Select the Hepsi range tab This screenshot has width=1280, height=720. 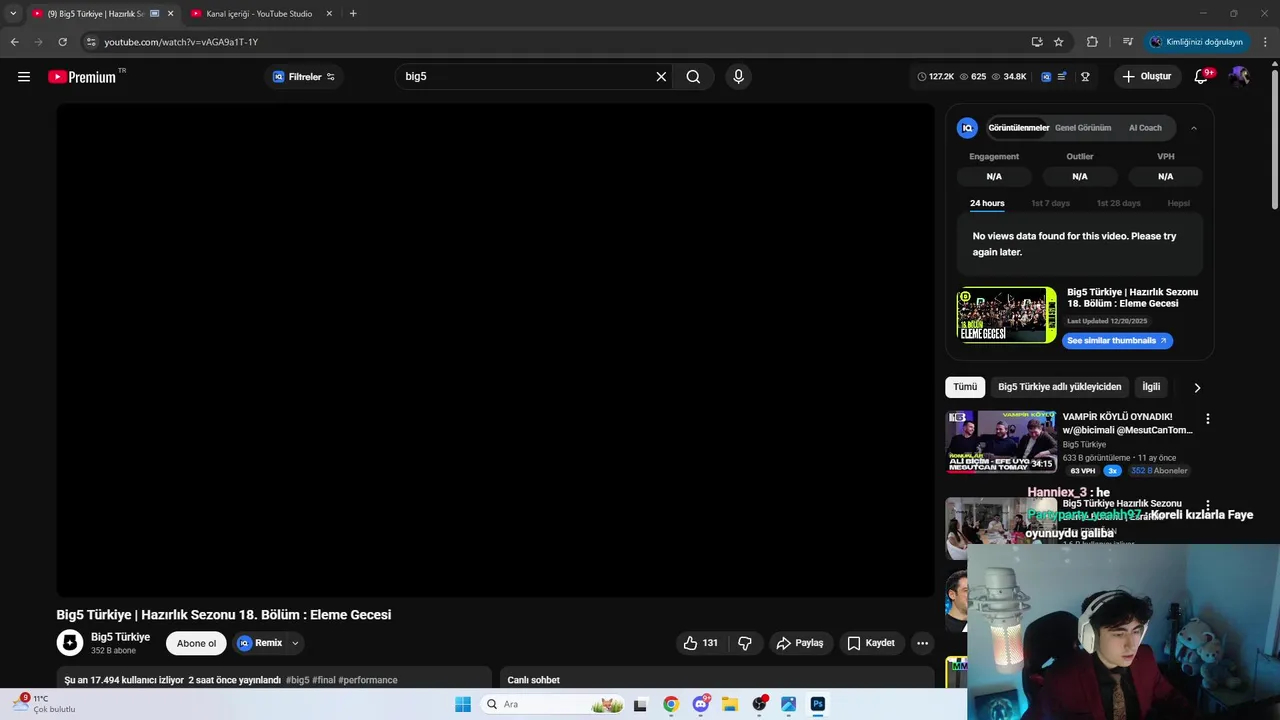point(1179,203)
